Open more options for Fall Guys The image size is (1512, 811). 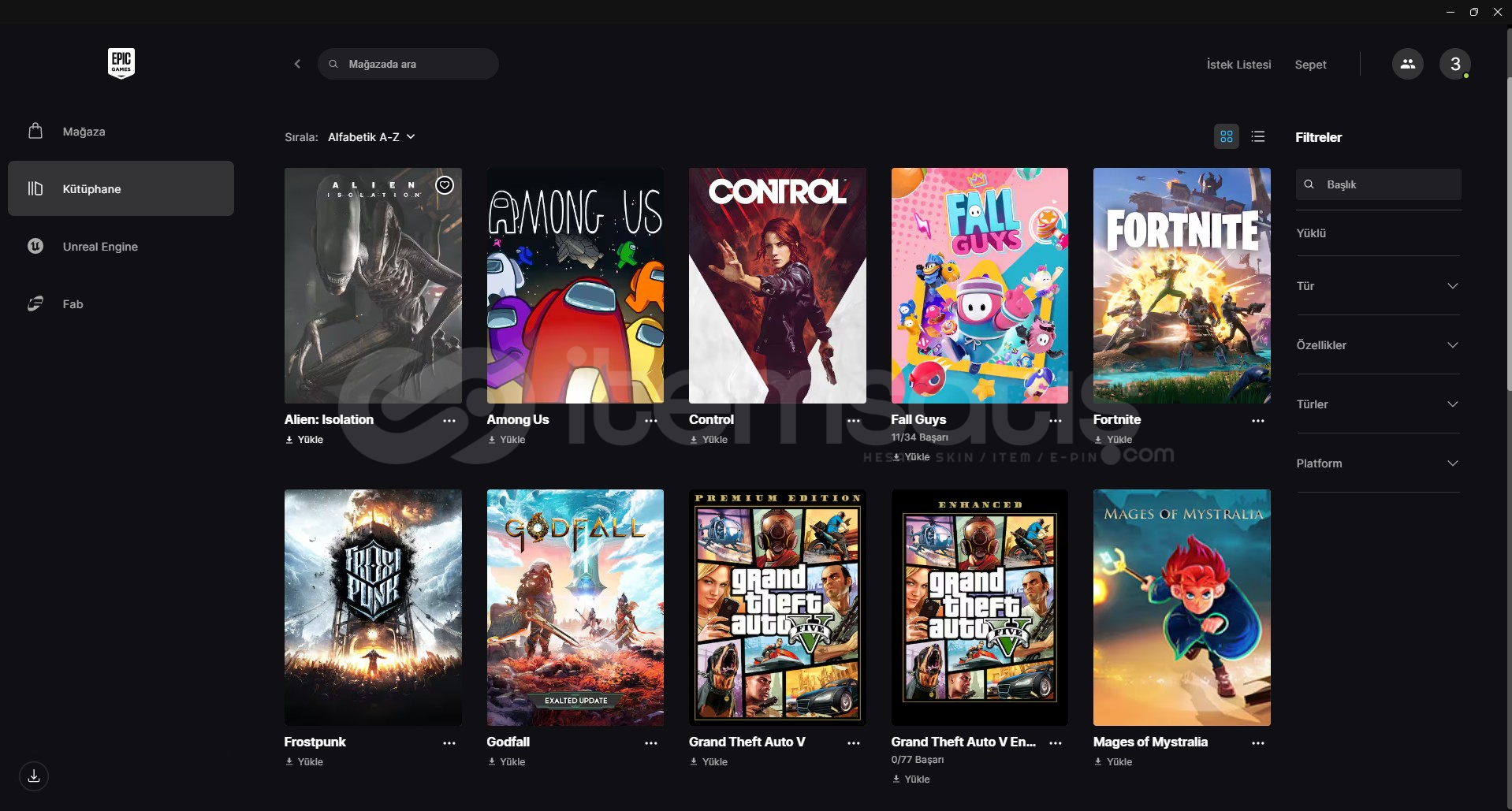point(1056,421)
